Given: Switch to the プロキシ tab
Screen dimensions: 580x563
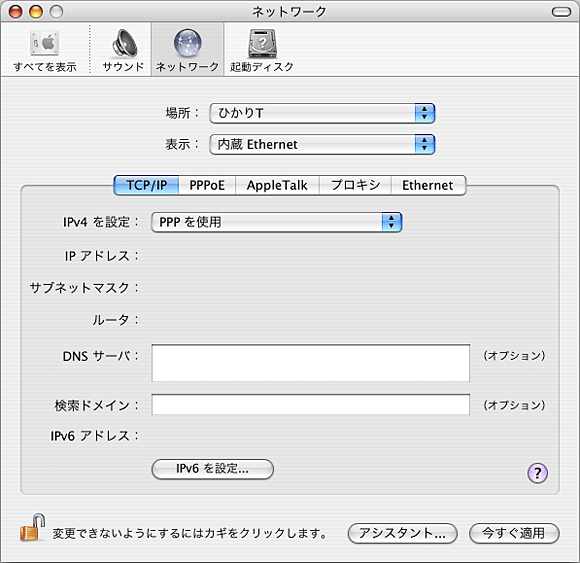Looking at the screenshot, I should (355, 185).
